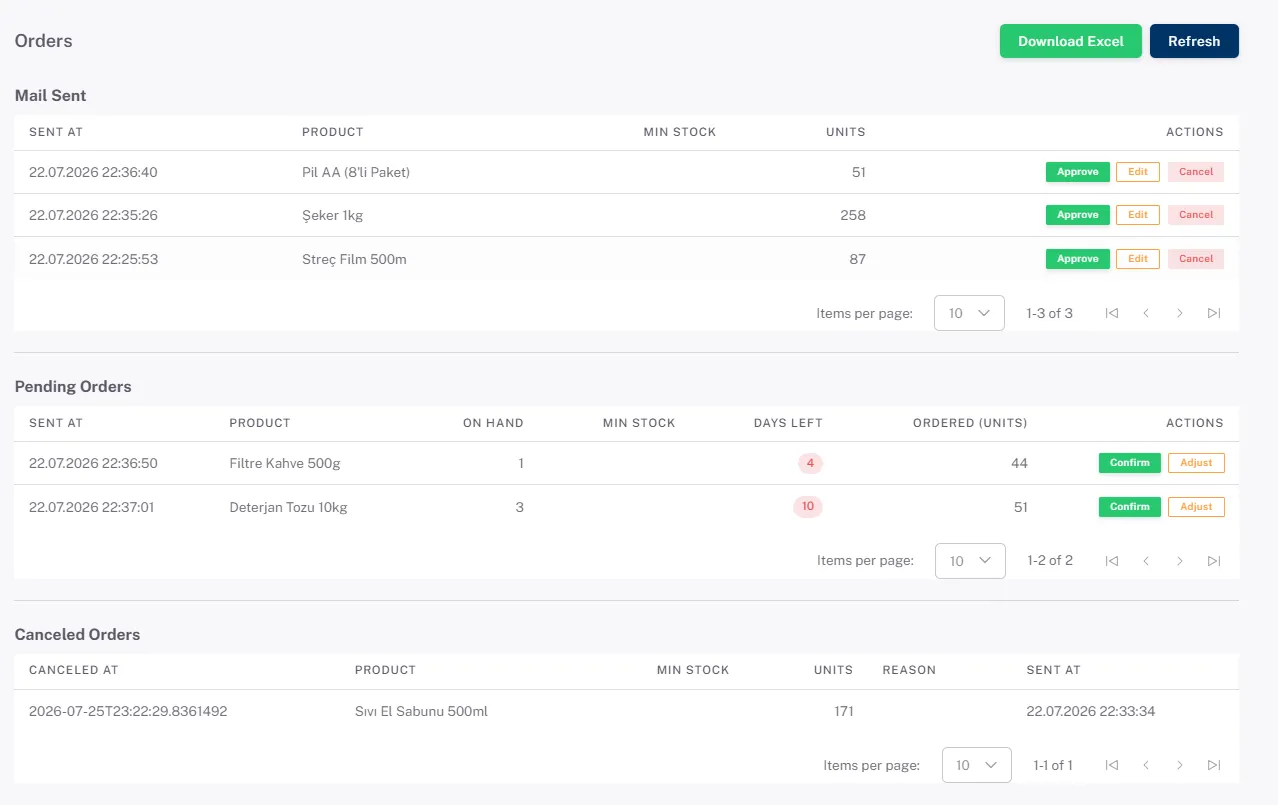The height and width of the screenshot is (805, 1278).
Task: Go to previous page in Pending Orders table
Action: [x=1146, y=561]
